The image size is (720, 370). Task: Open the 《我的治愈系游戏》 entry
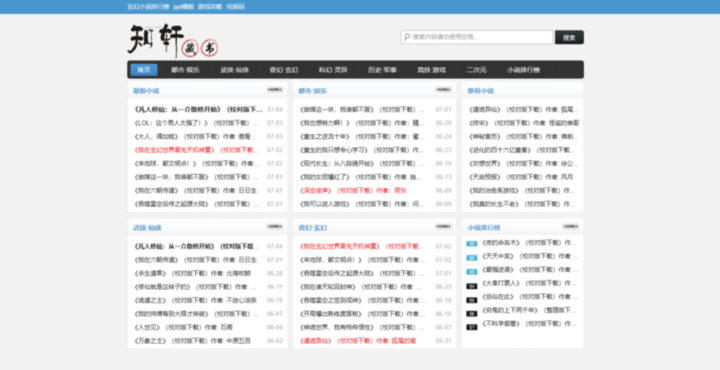coord(522,191)
